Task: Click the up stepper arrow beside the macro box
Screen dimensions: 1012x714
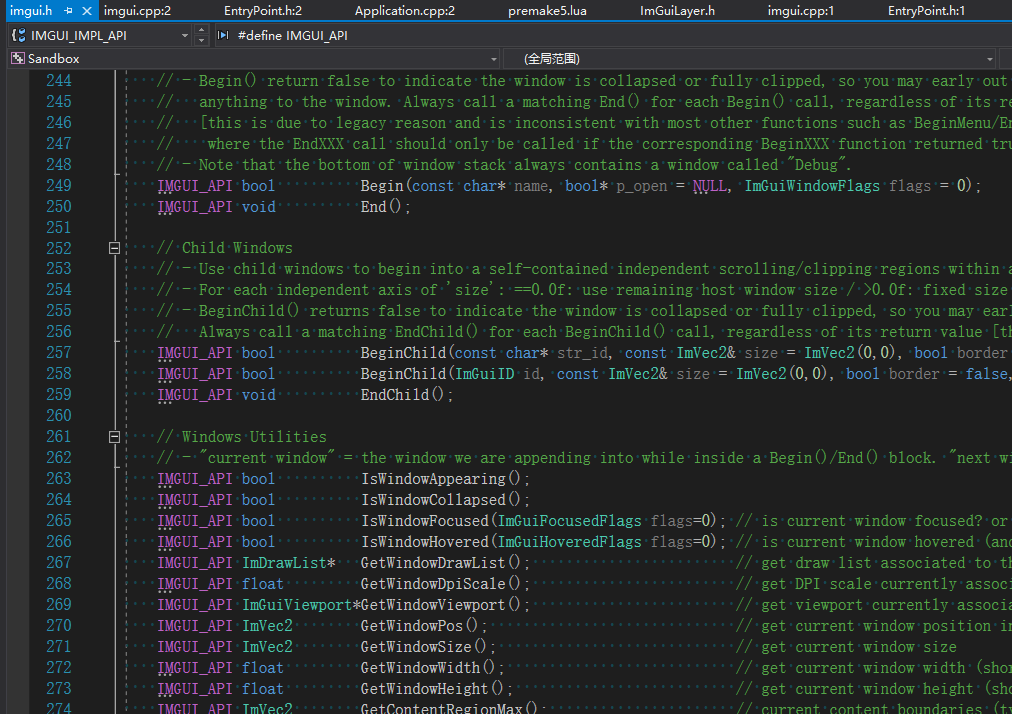Action: (201, 28)
